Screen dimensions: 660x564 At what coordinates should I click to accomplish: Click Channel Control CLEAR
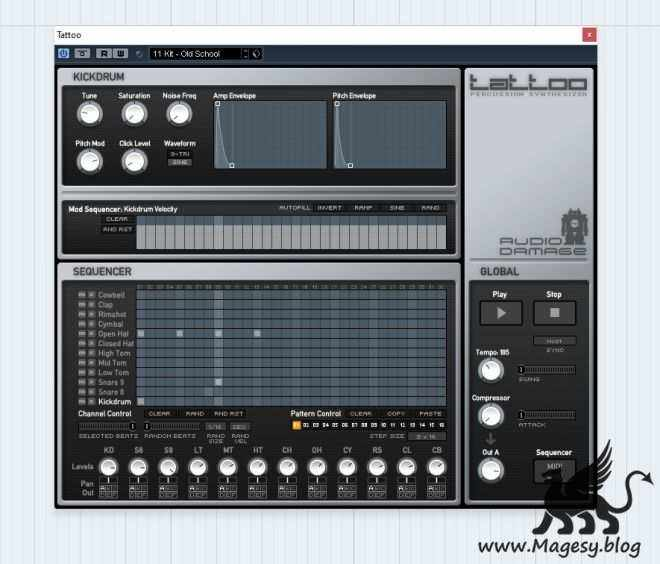point(160,414)
